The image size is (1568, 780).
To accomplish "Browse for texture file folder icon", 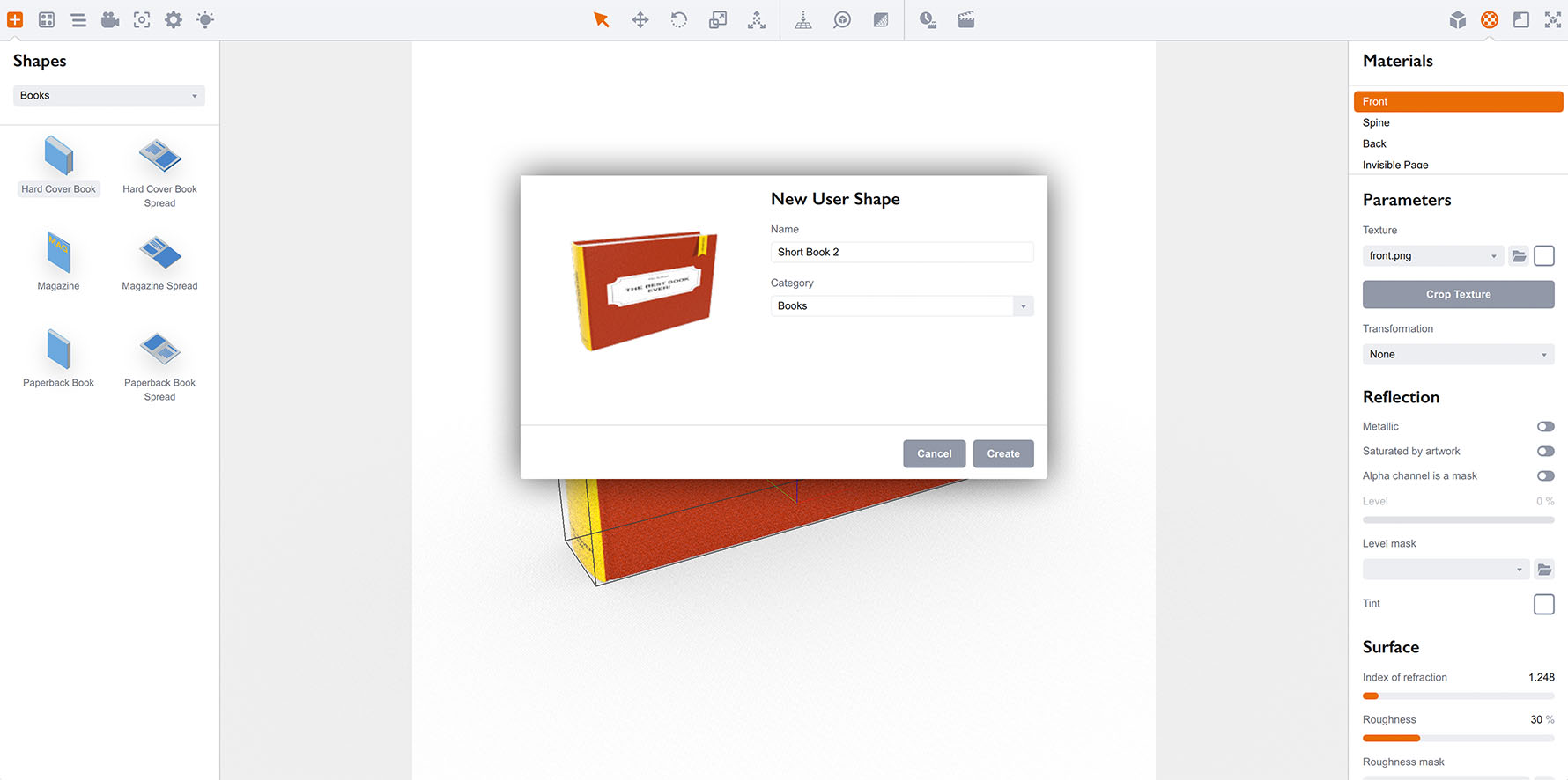I will click(1519, 256).
